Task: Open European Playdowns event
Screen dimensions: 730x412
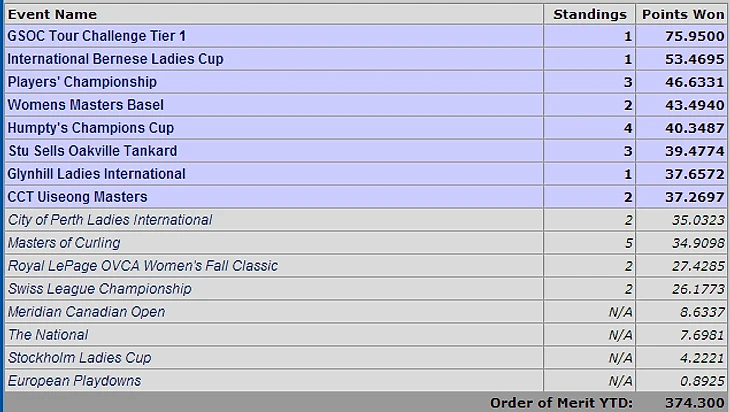Action: 74,381
